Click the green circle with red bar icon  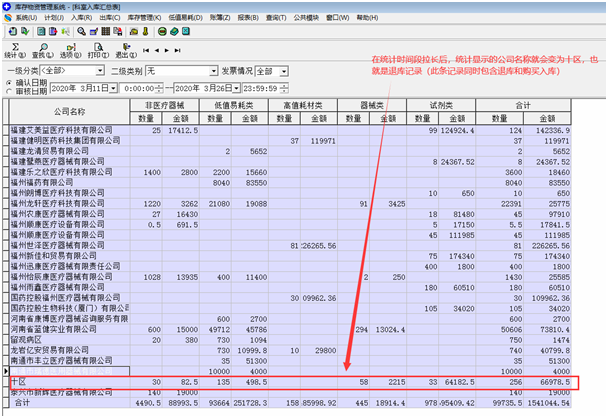(x=162, y=31)
